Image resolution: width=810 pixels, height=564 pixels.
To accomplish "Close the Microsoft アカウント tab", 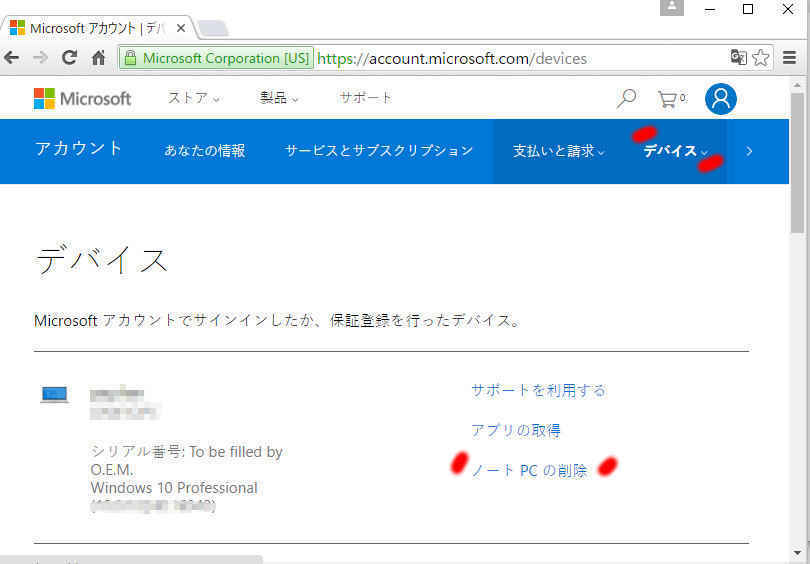I will click(x=181, y=28).
